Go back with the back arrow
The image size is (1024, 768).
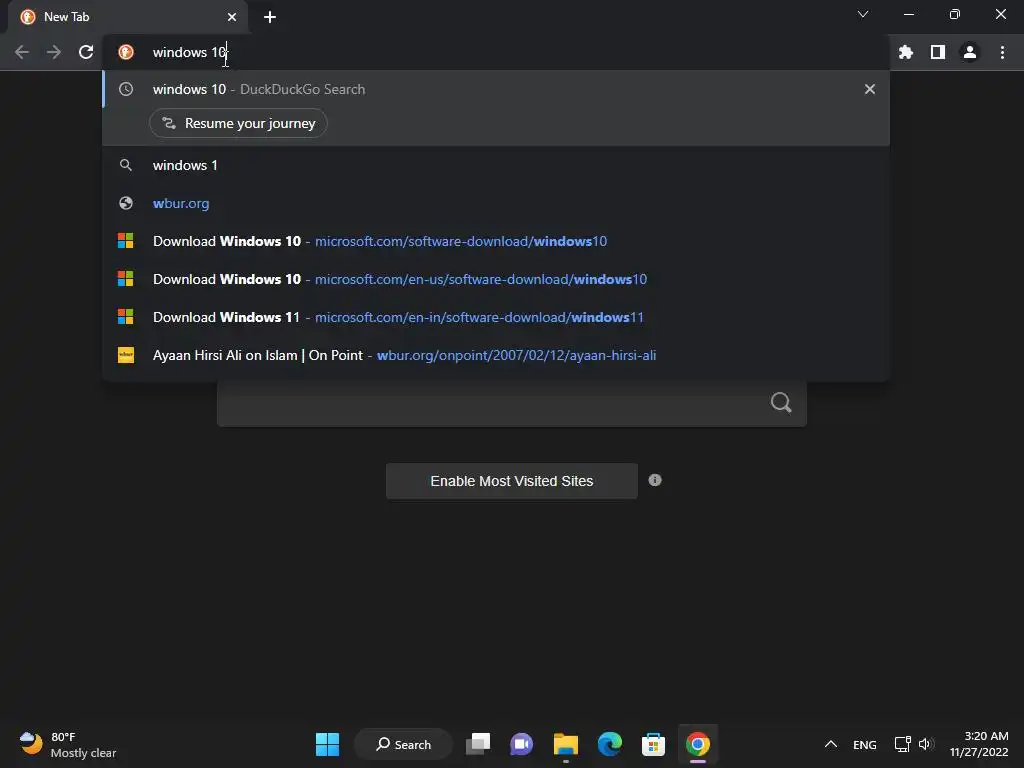tap(22, 52)
